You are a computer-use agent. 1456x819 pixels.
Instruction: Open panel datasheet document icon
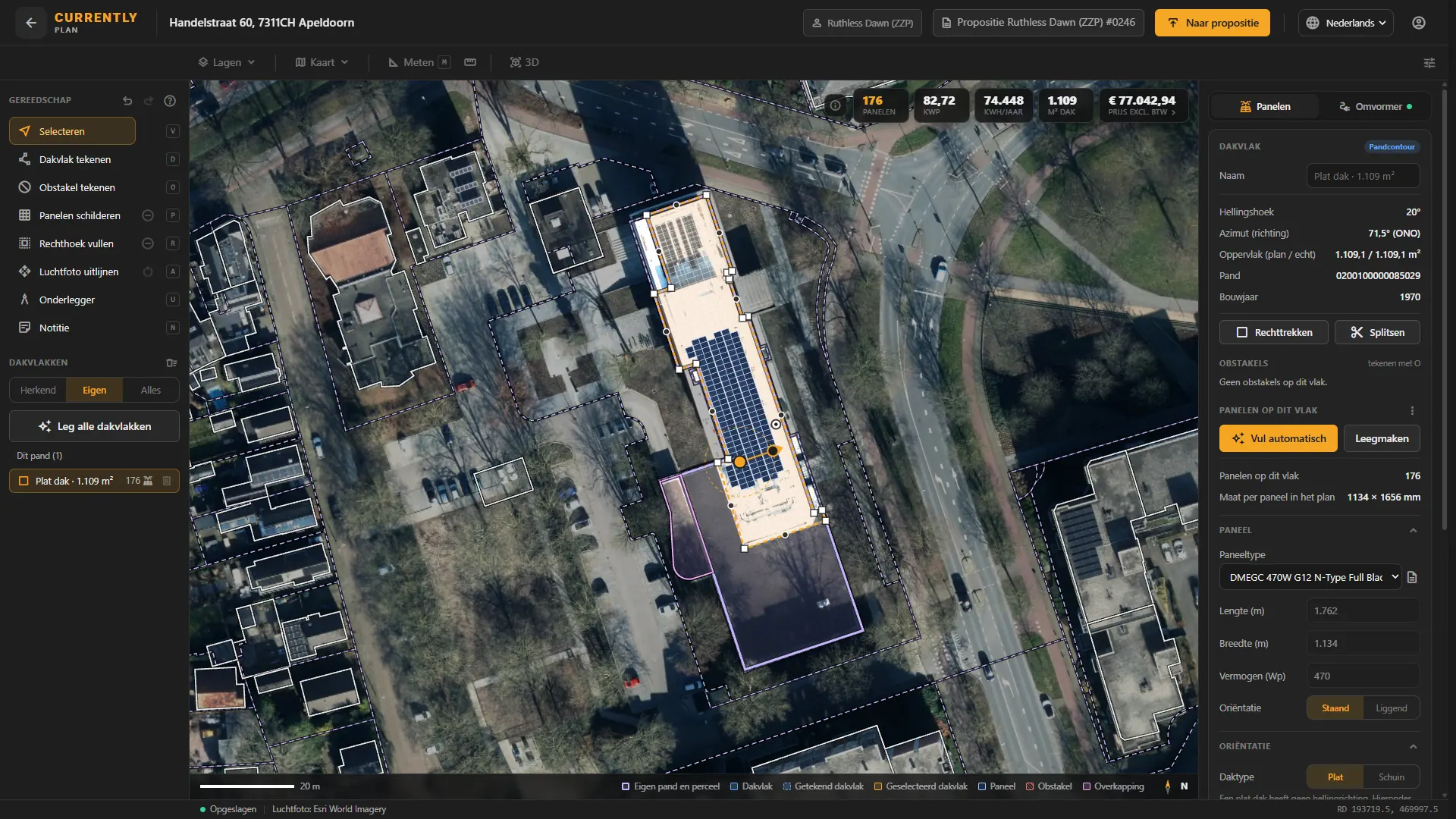1412,577
